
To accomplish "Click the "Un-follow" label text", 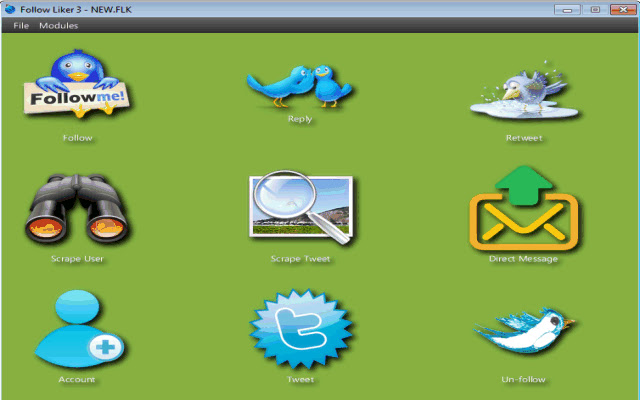I will pyautogui.click(x=523, y=380).
